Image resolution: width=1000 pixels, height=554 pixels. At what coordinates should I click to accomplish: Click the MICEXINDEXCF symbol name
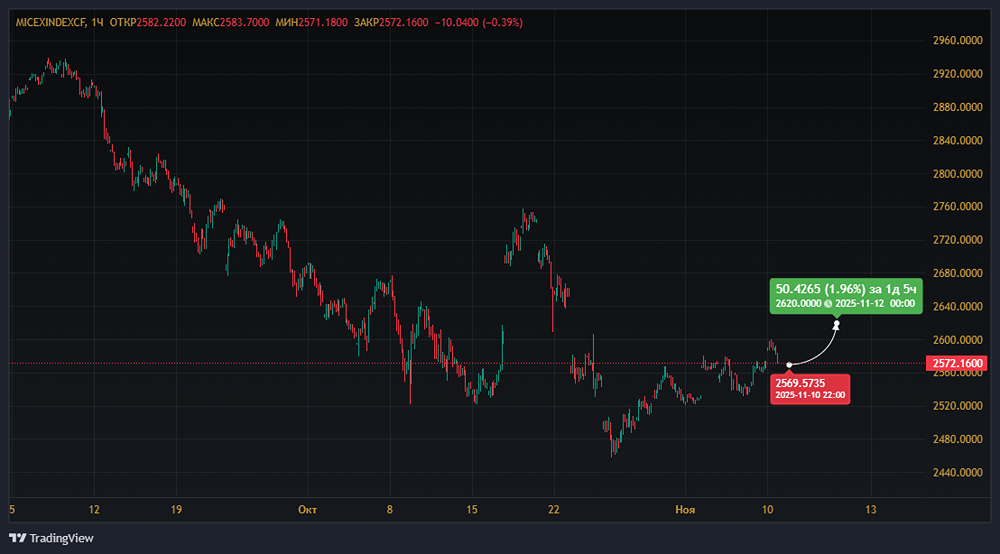pos(49,22)
